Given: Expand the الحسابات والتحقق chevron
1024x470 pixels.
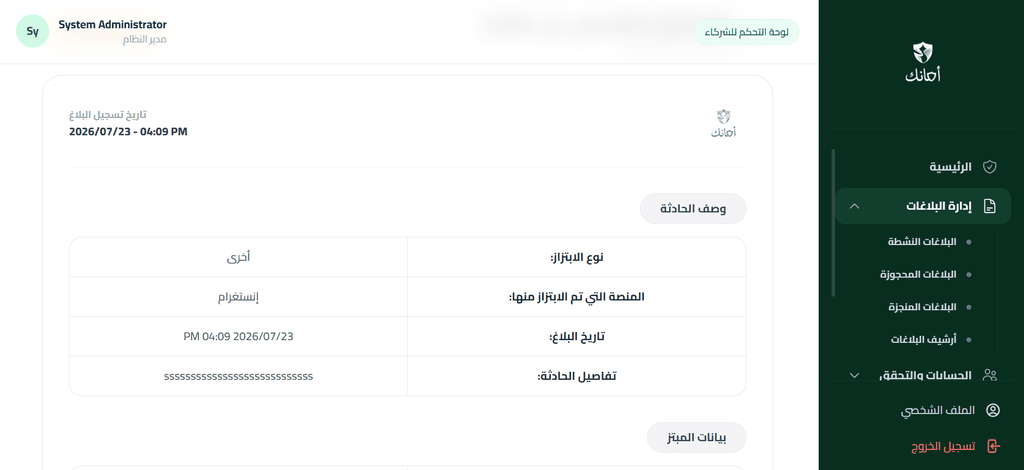Looking at the screenshot, I should click(854, 375).
